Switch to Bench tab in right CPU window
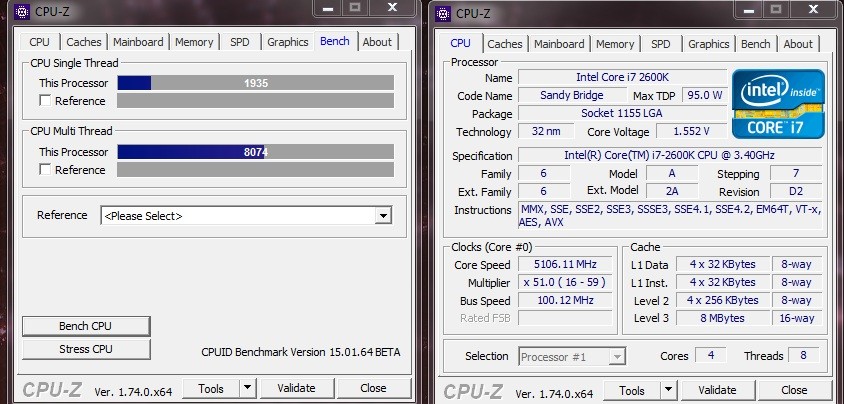Image resolution: width=844 pixels, height=404 pixels. point(756,44)
